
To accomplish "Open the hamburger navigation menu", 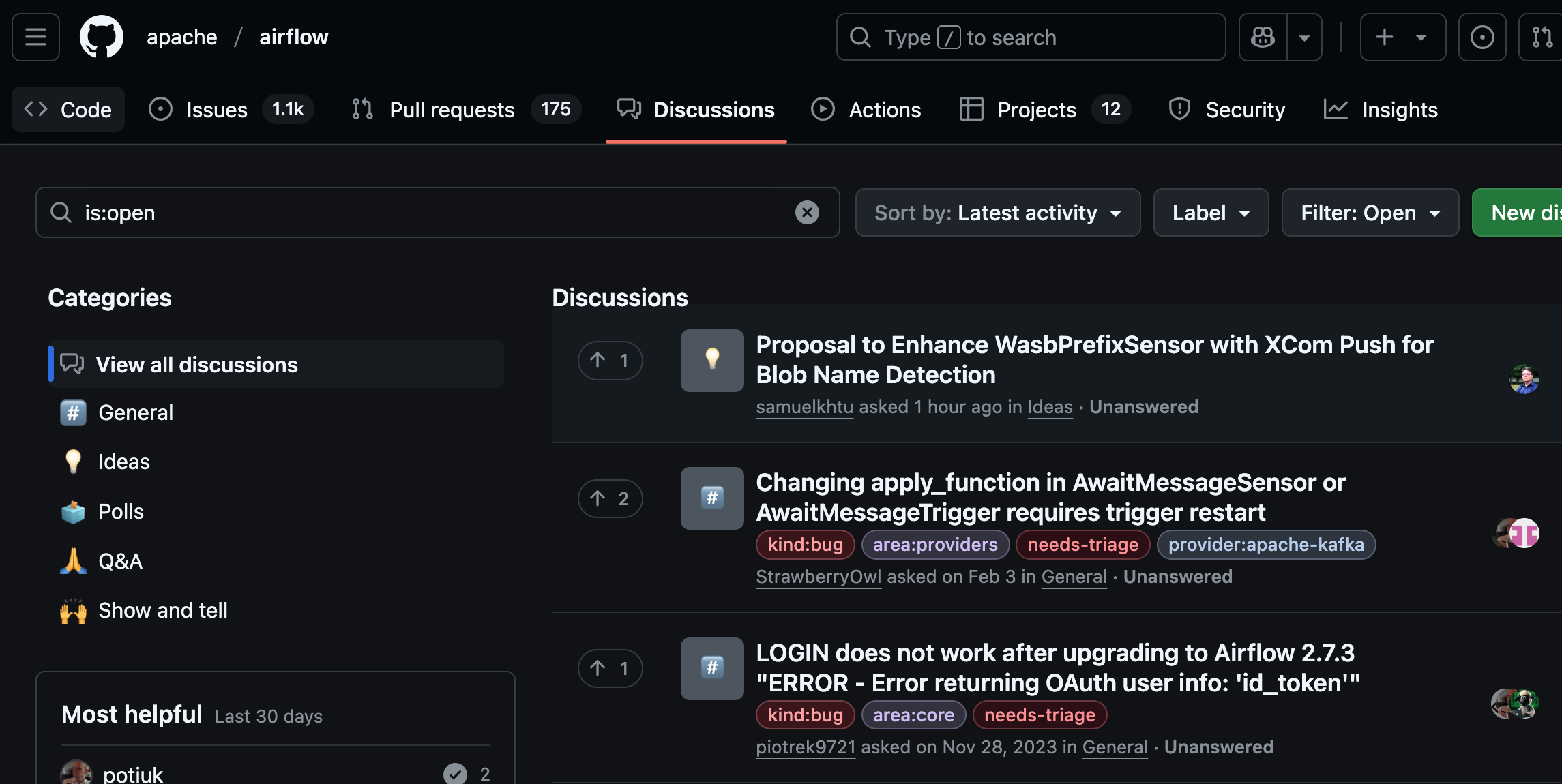I will click(35, 37).
